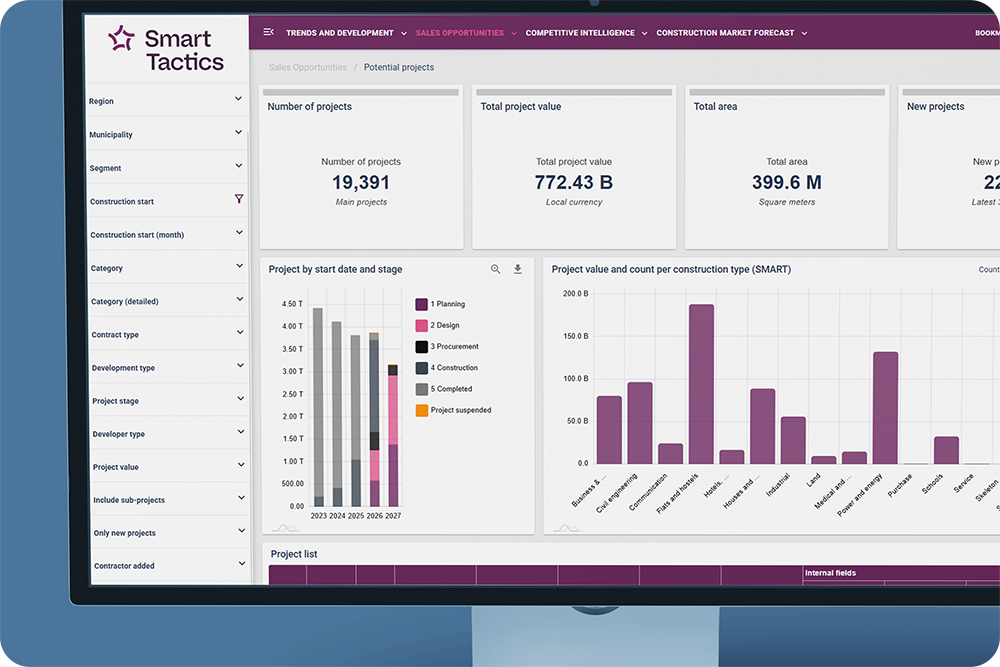Toggle the 1 Planning legend entry
This screenshot has width=1000, height=667.
point(440,304)
